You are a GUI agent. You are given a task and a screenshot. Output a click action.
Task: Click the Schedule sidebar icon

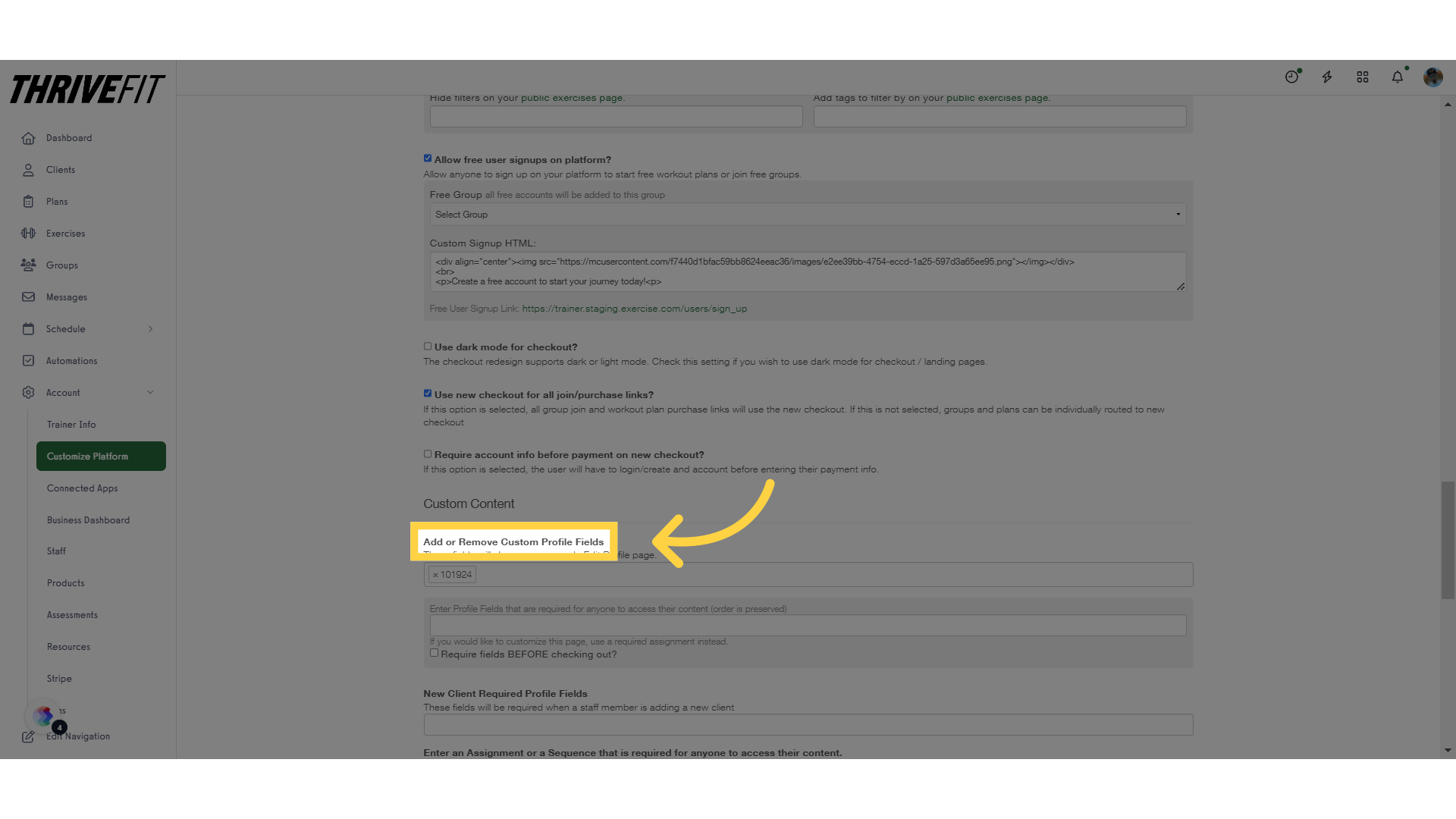pyautogui.click(x=27, y=328)
